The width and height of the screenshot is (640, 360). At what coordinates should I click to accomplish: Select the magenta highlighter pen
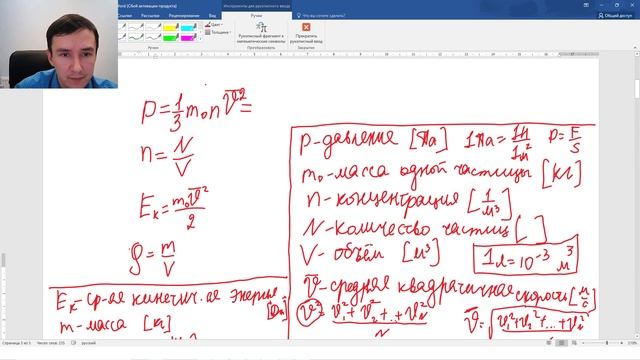(x=188, y=37)
